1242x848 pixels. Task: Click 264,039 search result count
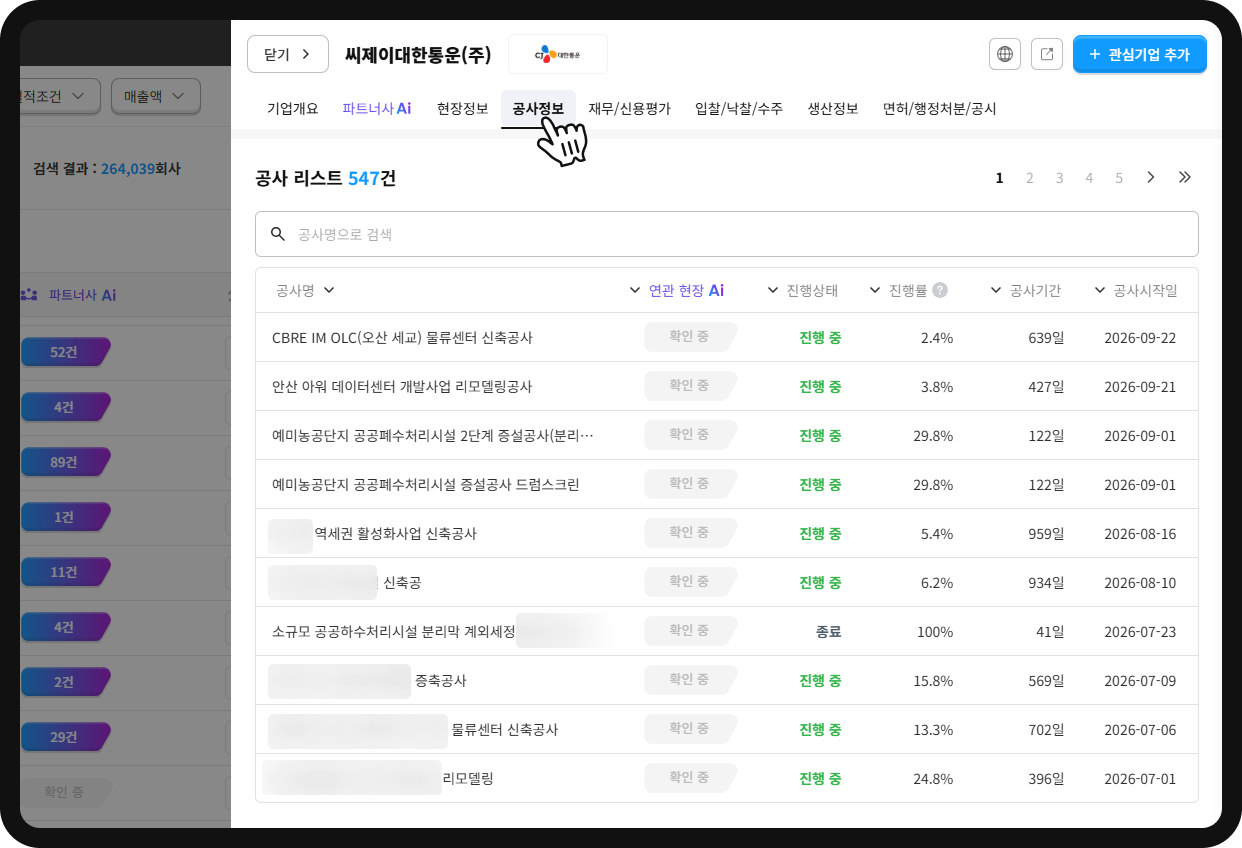click(128, 169)
